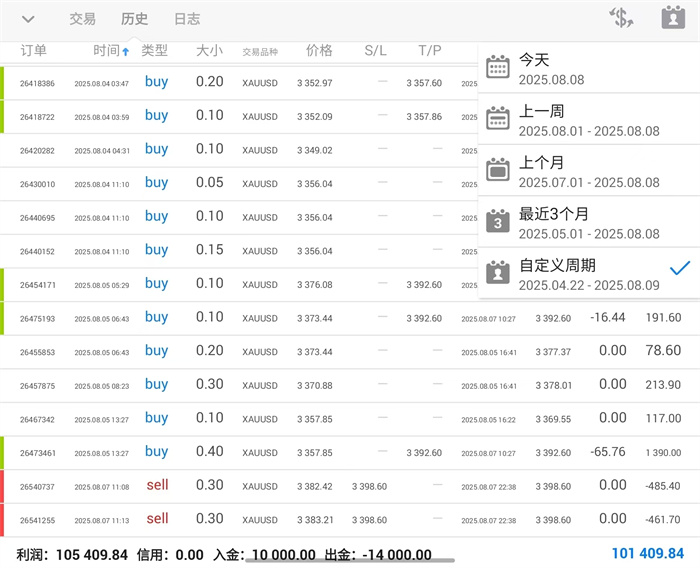Click stop loss 3 398.60 on order 26540737
The height and width of the screenshot is (568, 700).
[369, 486]
